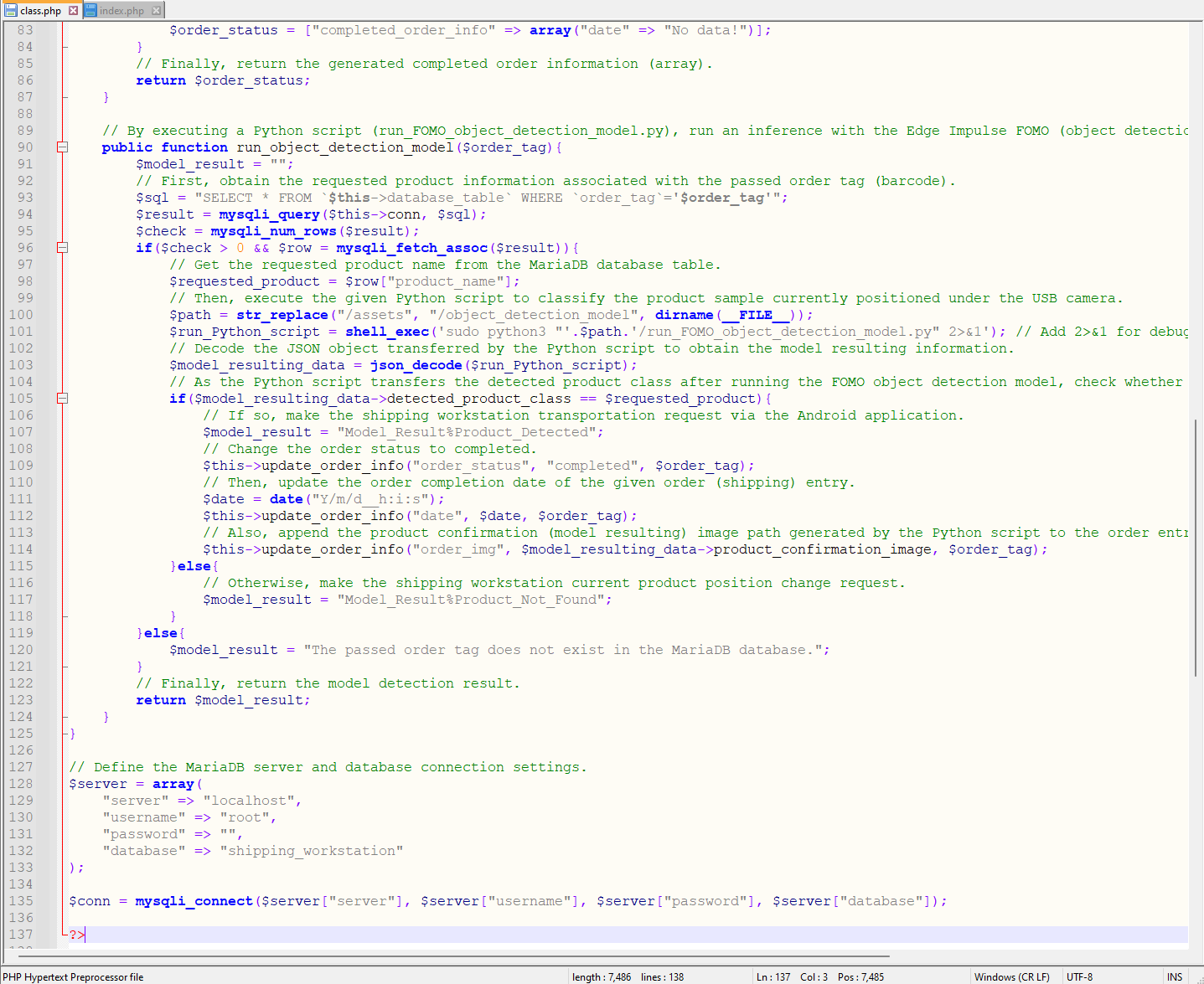Click the 'length : 7,486' status entry
1204x984 pixels.
point(602,976)
